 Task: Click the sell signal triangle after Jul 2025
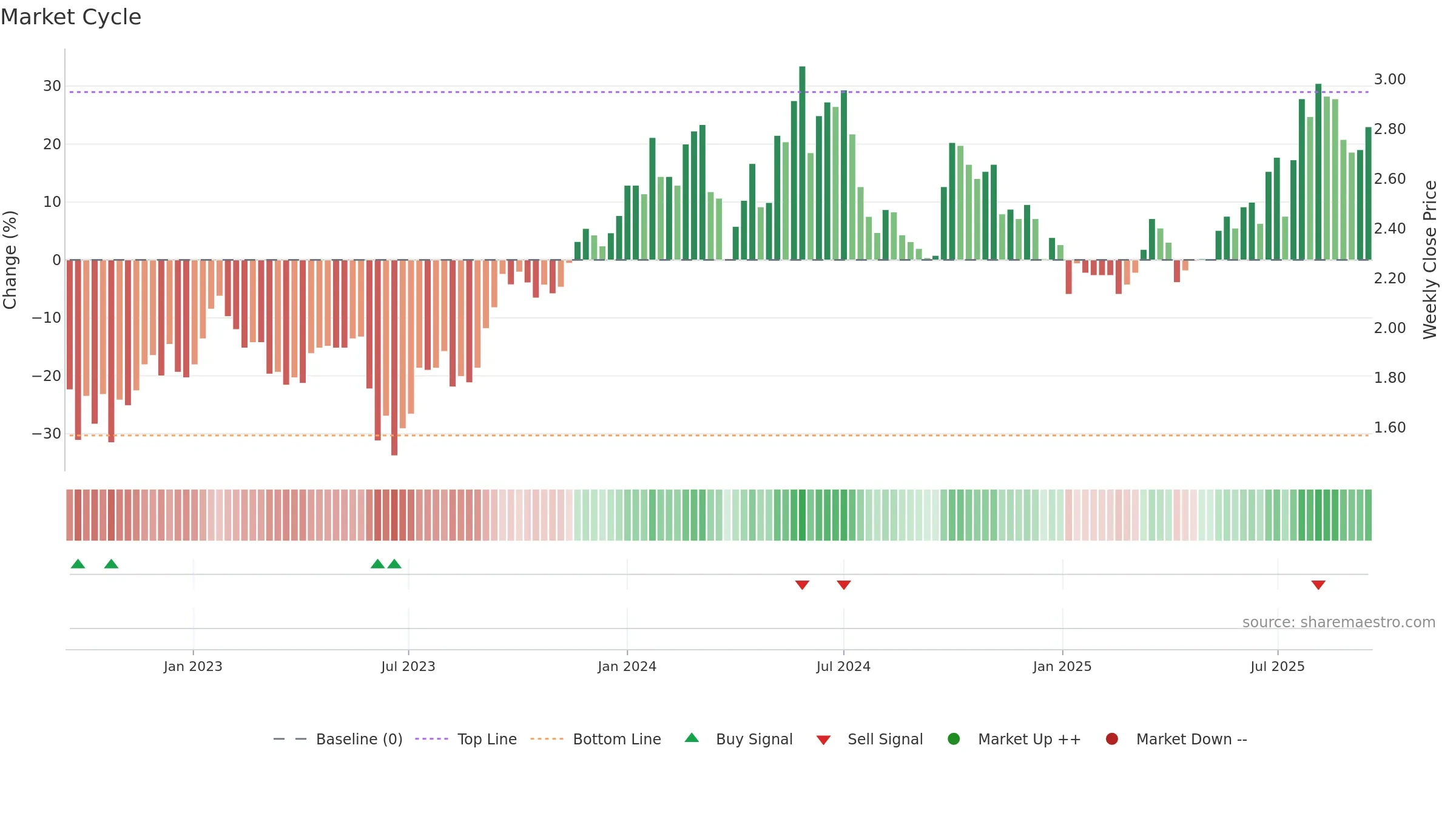coord(1318,585)
